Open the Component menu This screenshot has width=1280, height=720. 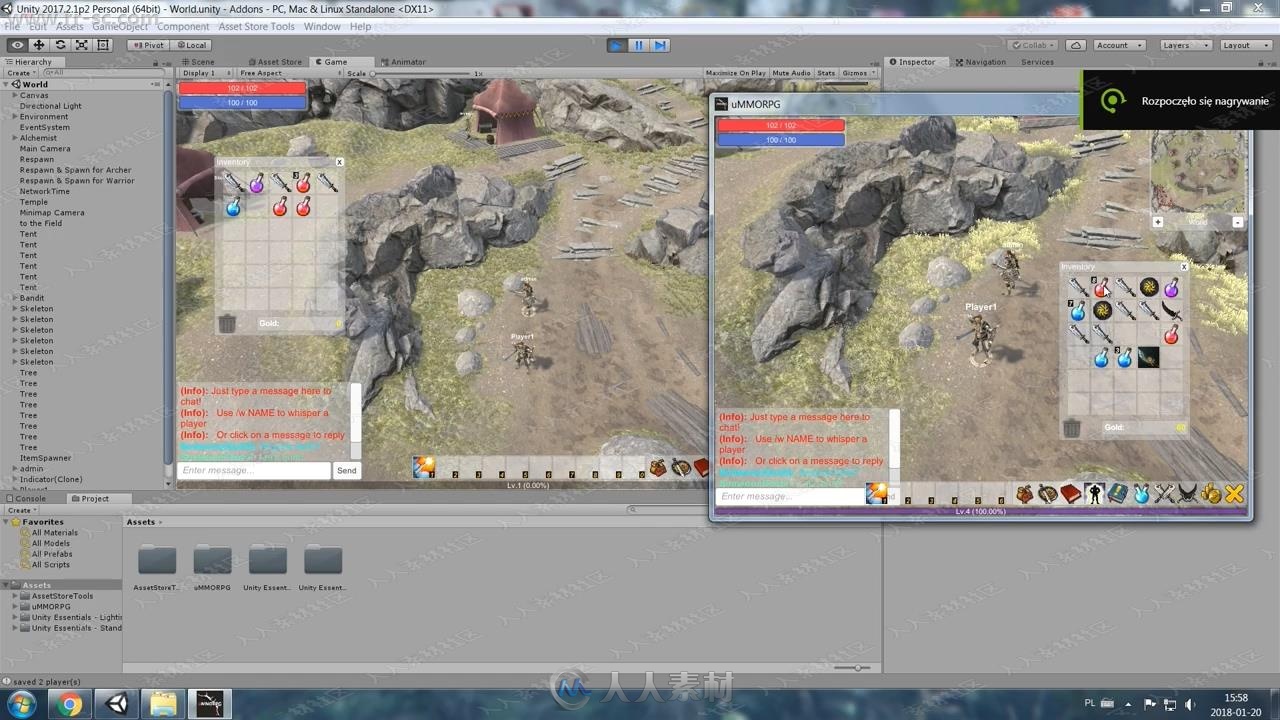coord(183,27)
